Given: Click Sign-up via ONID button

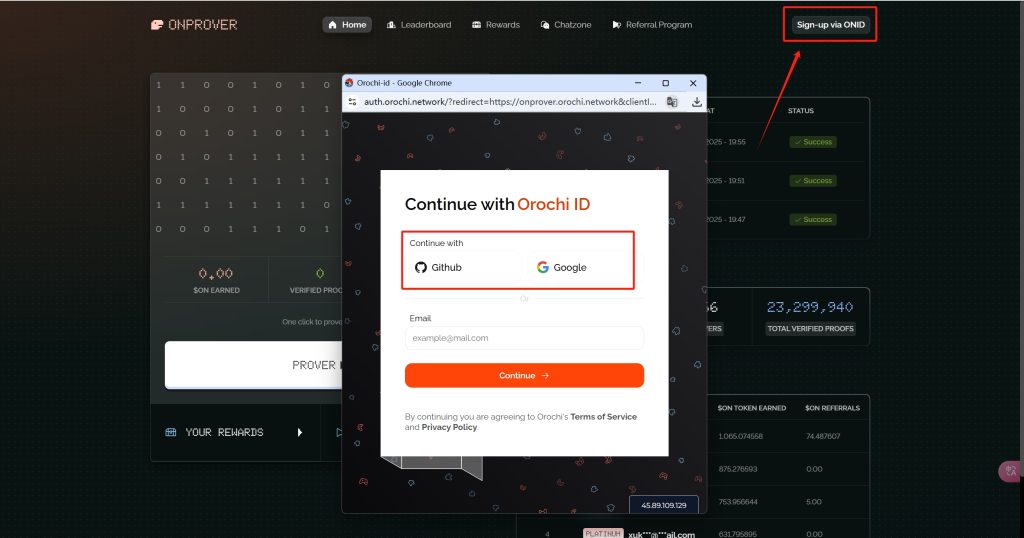Looking at the screenshot, I should click(830, 25).
